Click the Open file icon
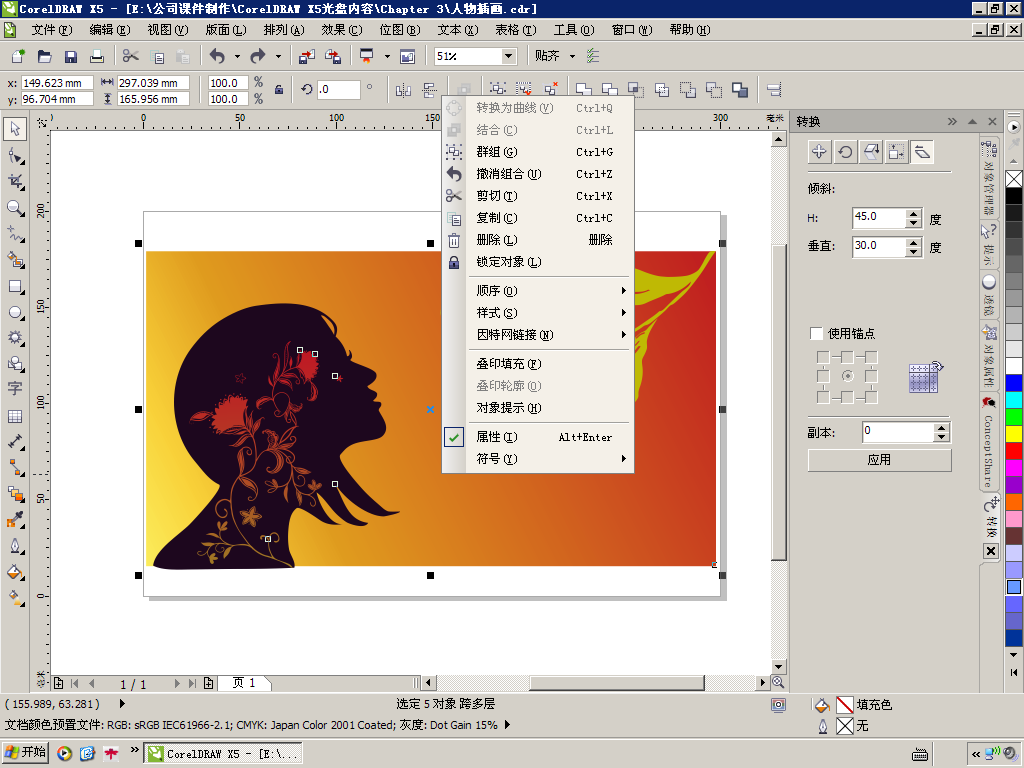This screenshot has height=768, width=1024. 44,56
